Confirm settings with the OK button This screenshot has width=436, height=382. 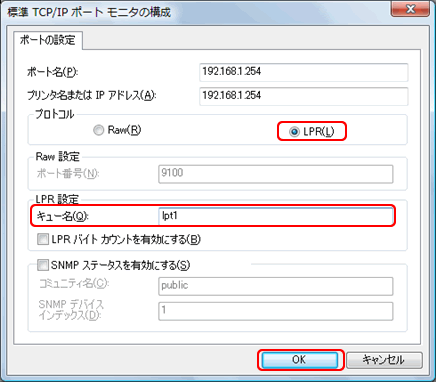(x=300, y=360)
